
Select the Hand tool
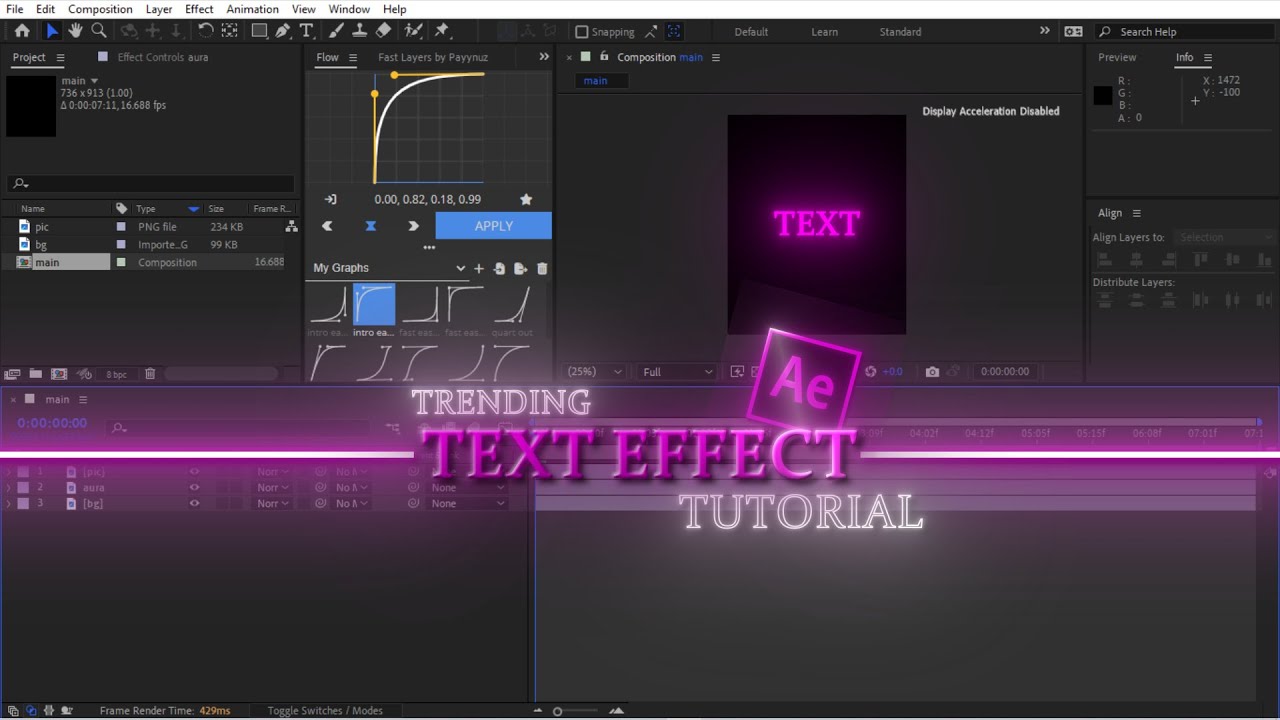point(76,31)
